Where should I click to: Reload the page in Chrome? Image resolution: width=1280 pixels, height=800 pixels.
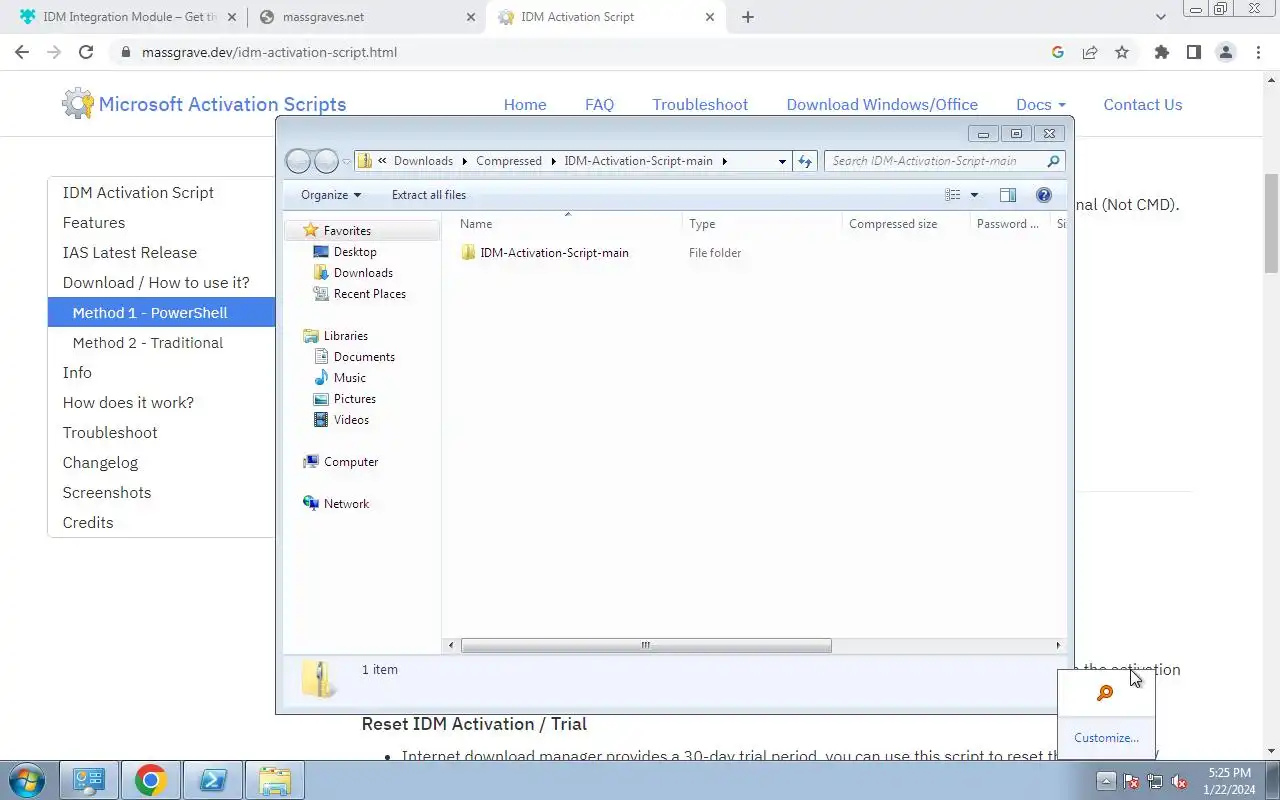86,52
